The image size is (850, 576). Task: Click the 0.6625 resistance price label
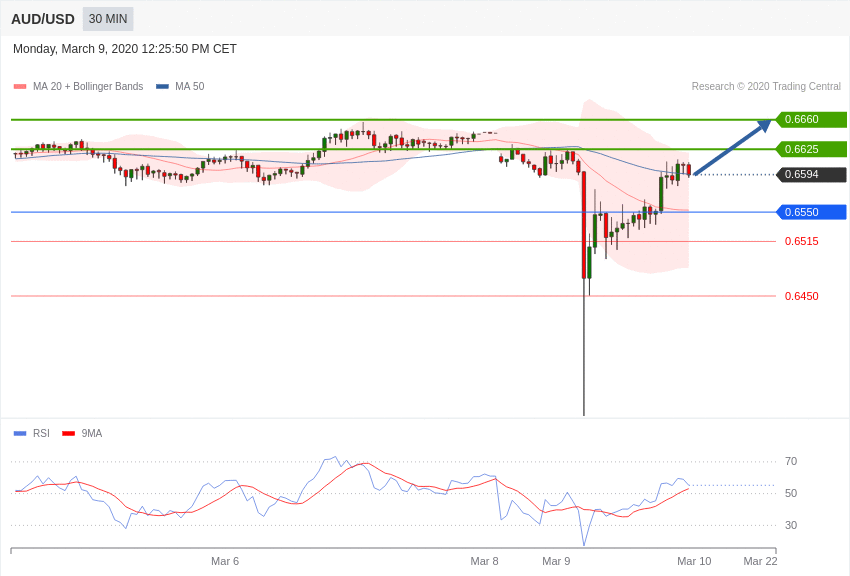pyautogui.click(x=811, y=149)
